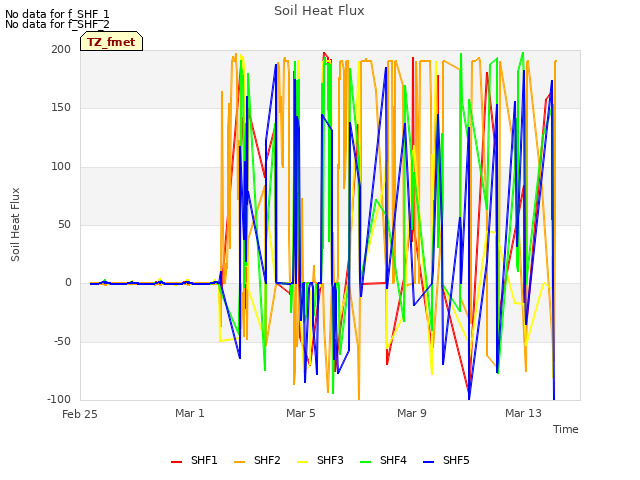640x480 pixels.
Task: Click the Mar 1 x-axis label
Action: pyautogui.click(x=190, y=413)
